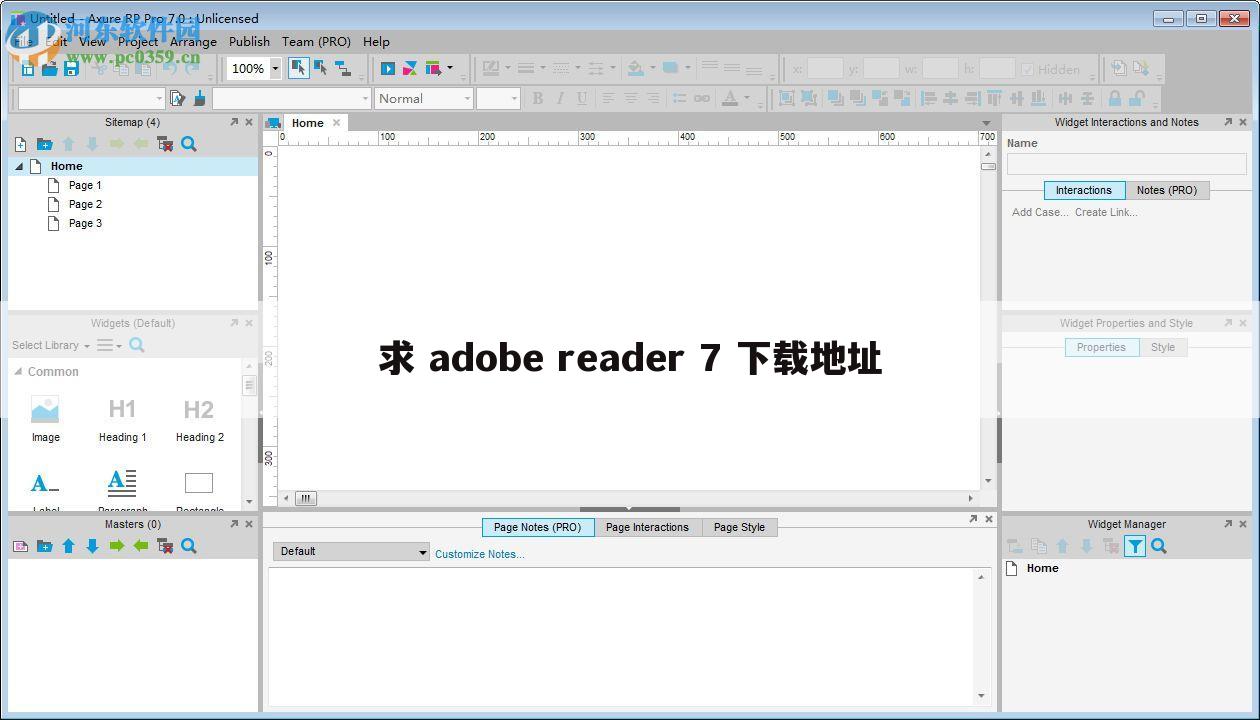Click the Open file folder icon
The width and height of the screenshot is (1260, 720).
tap(49, 69)
